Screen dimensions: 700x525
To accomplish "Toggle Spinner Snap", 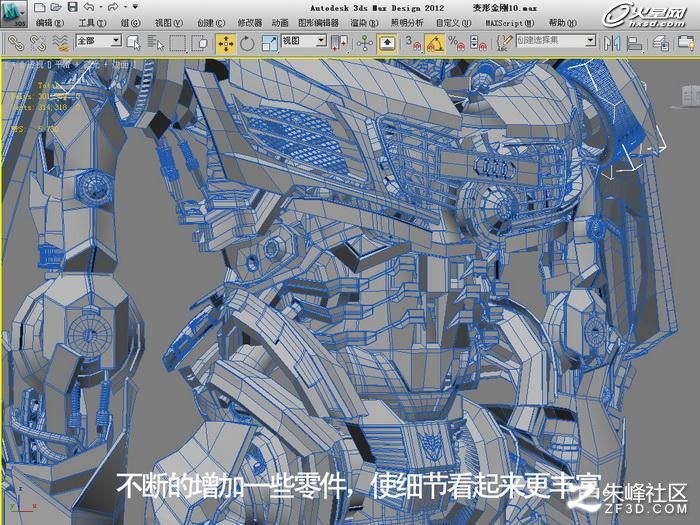I will point(478,43).
